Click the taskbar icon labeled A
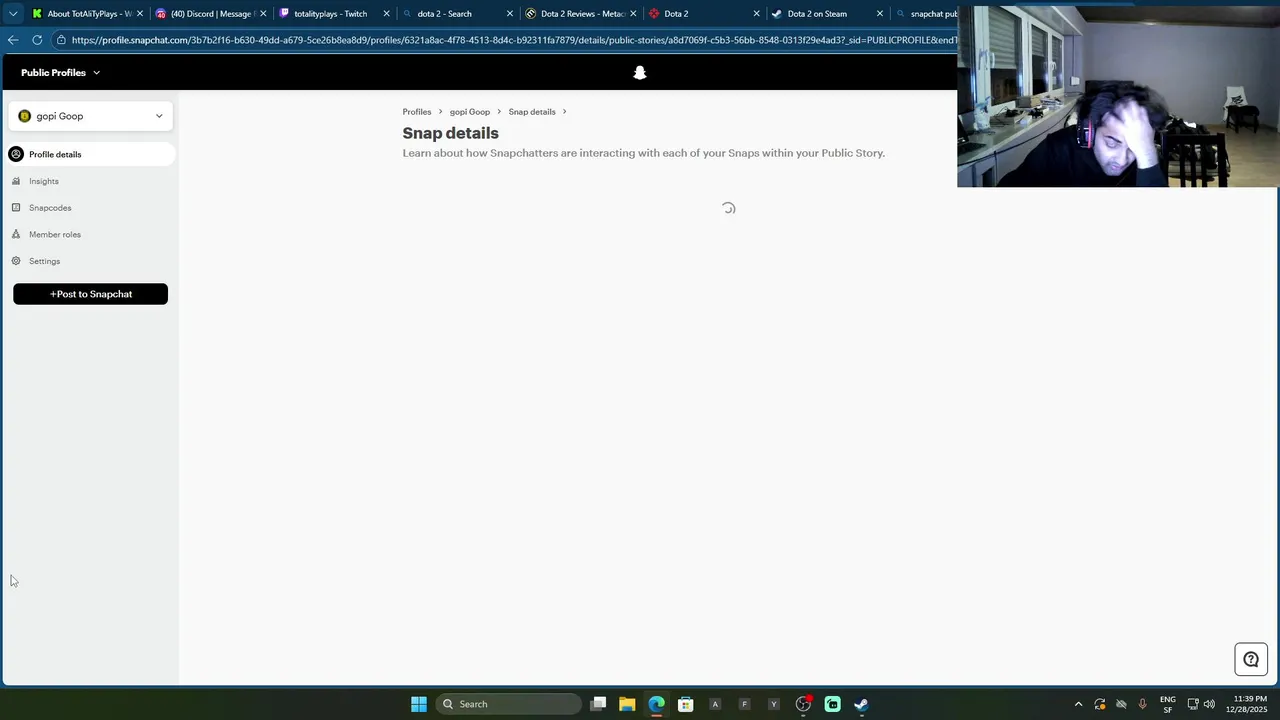This screenshot has width=1280, height=720. 715,704
